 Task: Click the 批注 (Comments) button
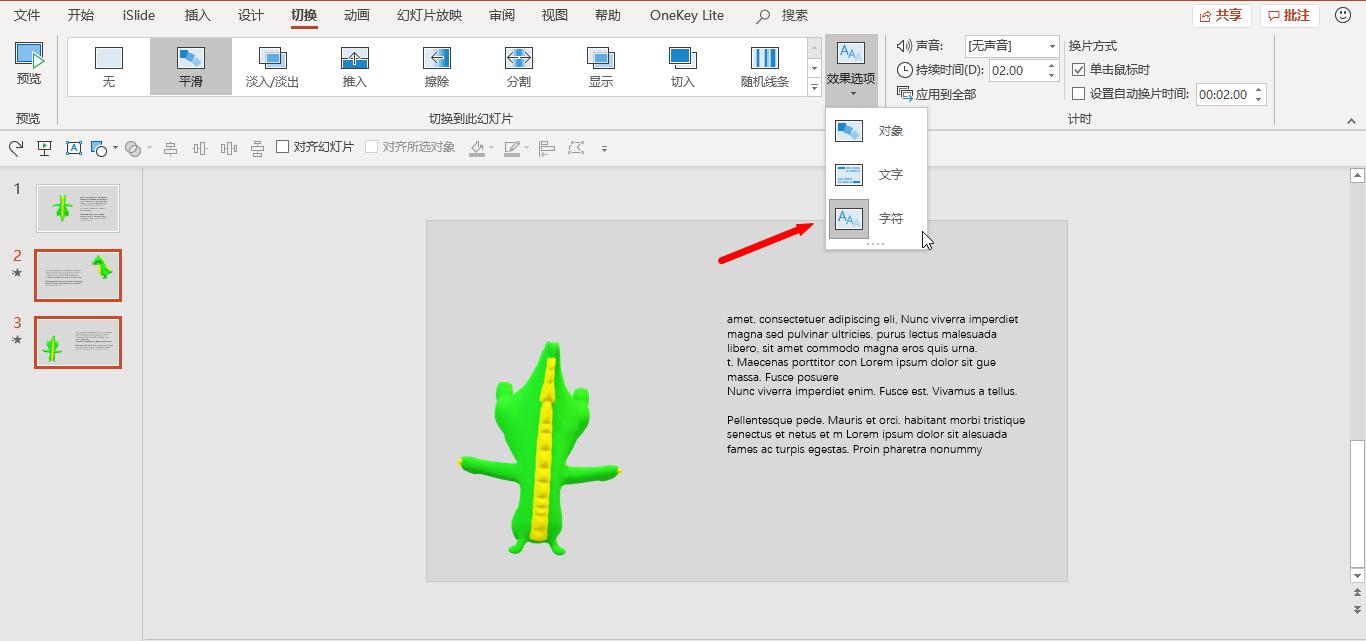(x=1289, y=15)
